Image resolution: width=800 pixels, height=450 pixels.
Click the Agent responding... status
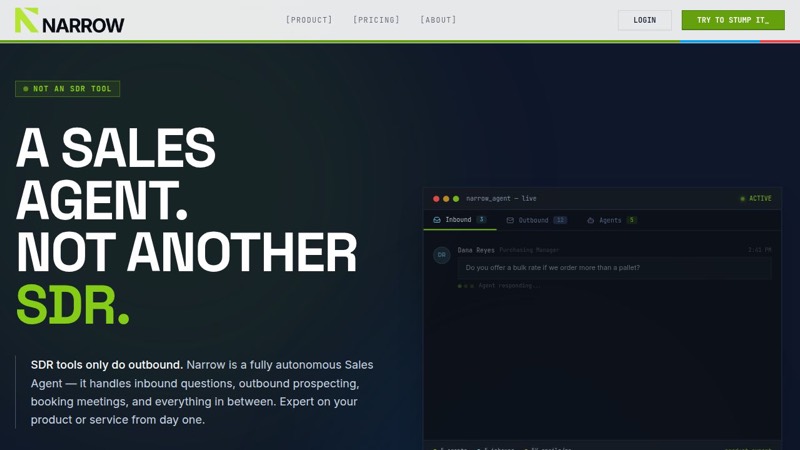499,286
